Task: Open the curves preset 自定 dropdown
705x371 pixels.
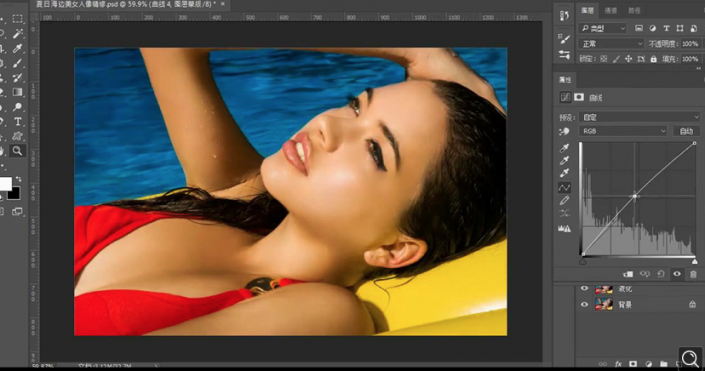Action: tap(640, 117)
